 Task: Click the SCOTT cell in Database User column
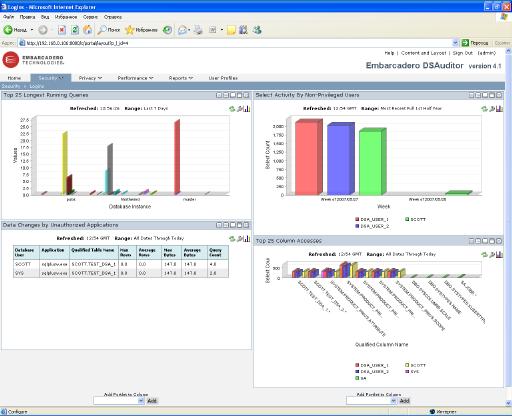point(26,264)
